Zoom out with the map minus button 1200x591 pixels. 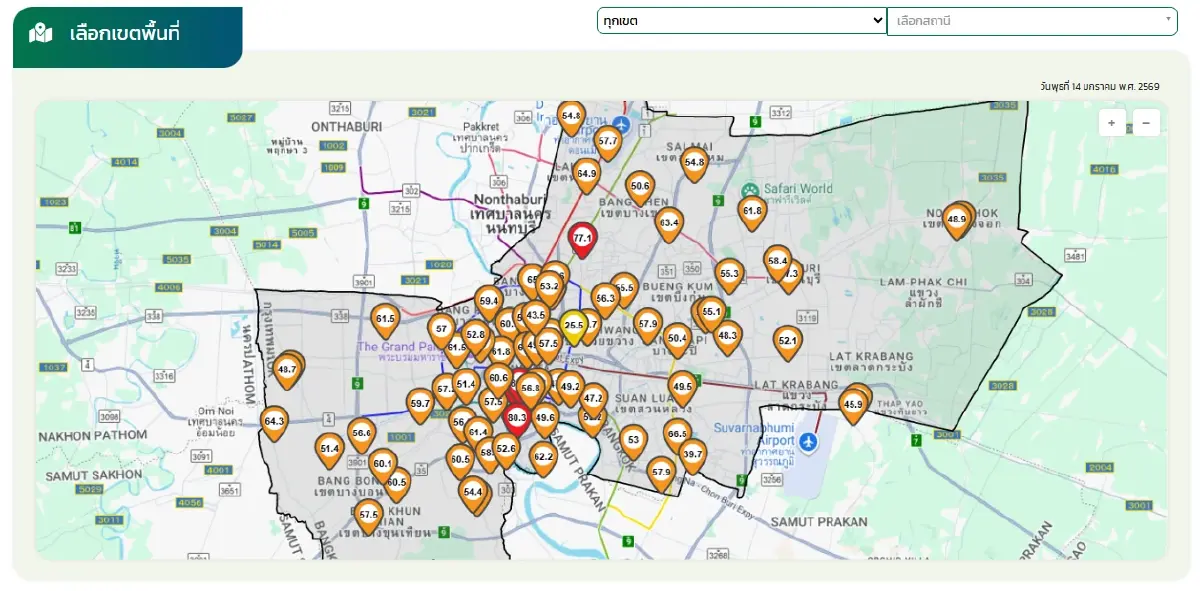click(x=1146, y=123)
